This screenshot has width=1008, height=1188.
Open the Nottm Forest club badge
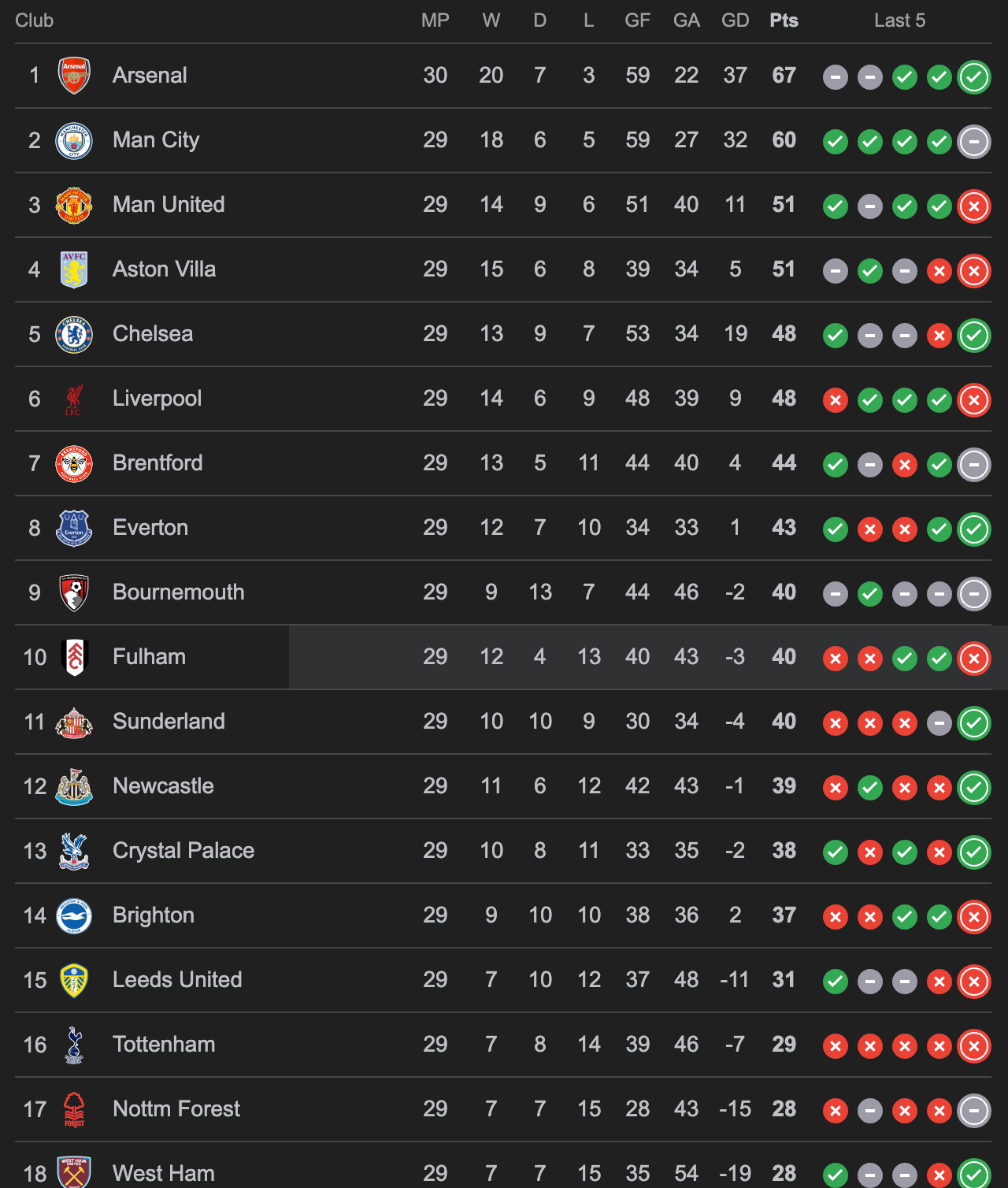[x=75, y=1109]
